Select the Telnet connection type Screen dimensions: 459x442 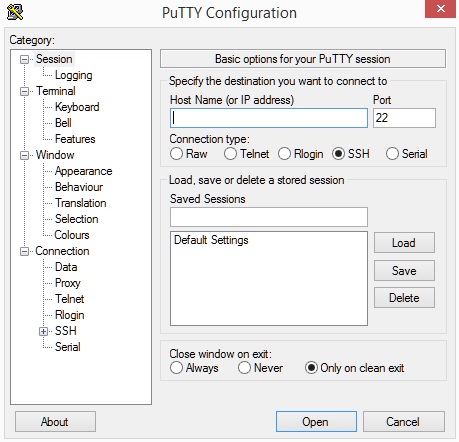pyautogui.click(x=230, y=154)
